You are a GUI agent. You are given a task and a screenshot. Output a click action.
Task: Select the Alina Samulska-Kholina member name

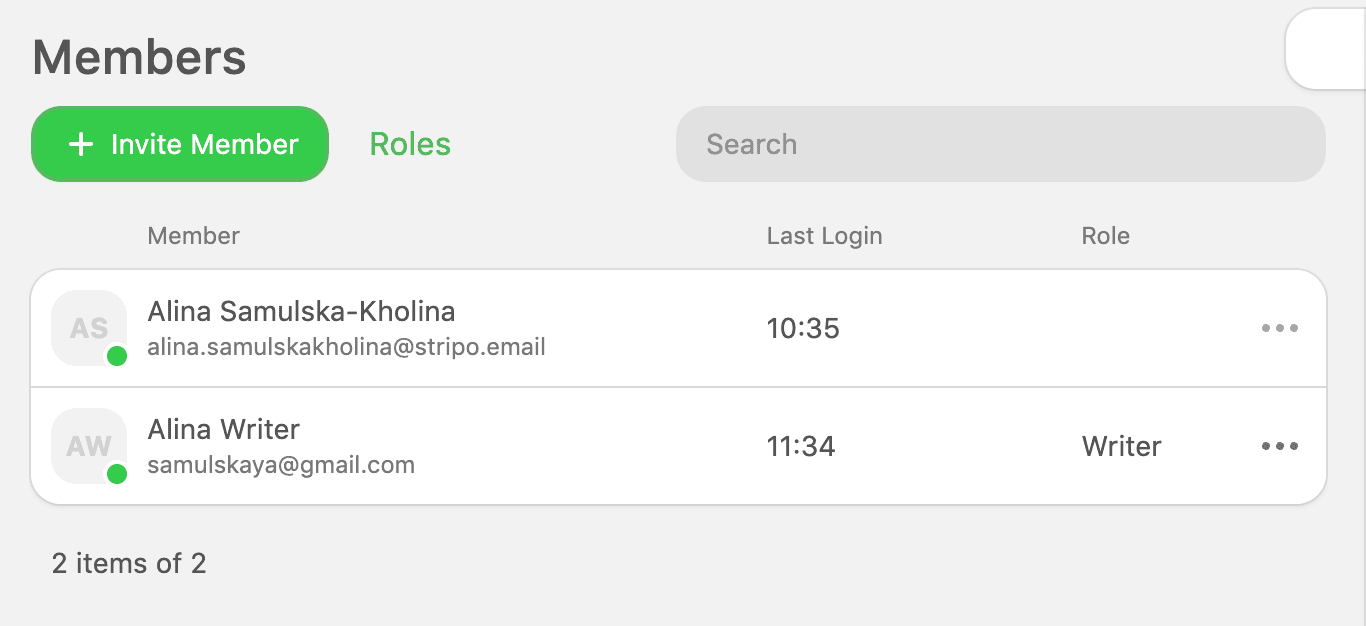click(301, 312)
